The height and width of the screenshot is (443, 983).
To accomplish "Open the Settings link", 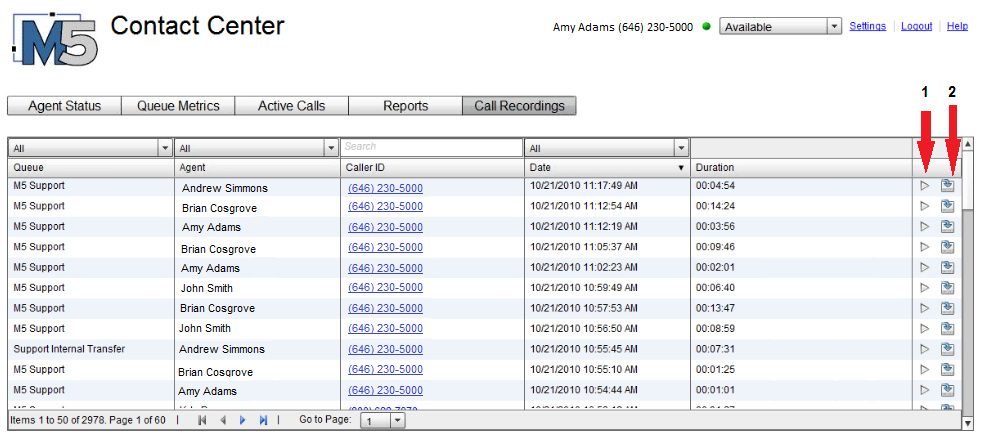I will click(868, 26).
